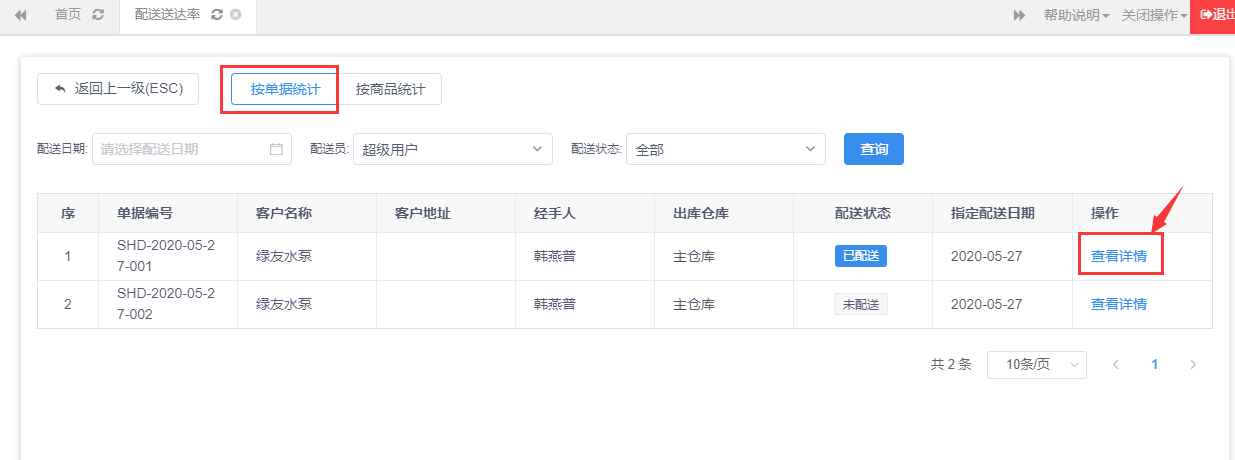The image size is (1235, 460).
Task: Click the tab bar forward double-arrow icon
Action: coord(1019,15)
